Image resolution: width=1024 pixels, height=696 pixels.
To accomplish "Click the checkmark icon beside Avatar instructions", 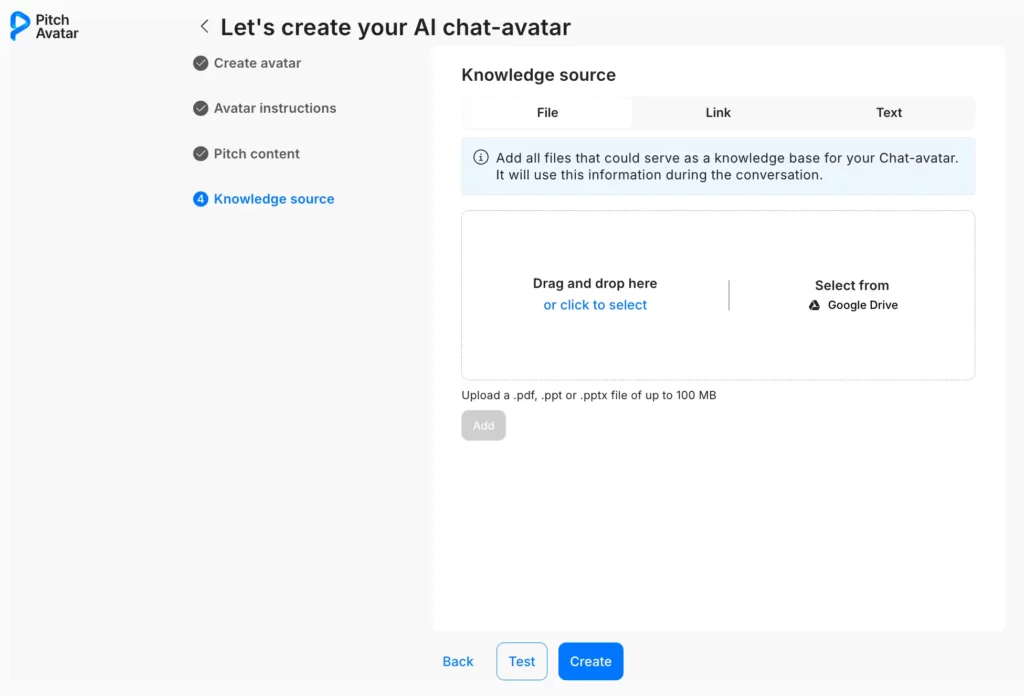I will tap(201, 108).
